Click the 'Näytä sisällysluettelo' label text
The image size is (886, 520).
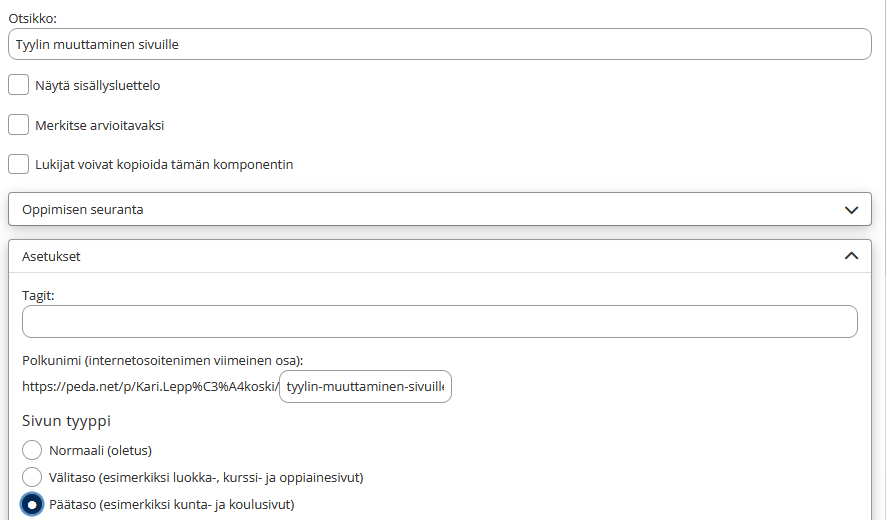click(98, 86)
